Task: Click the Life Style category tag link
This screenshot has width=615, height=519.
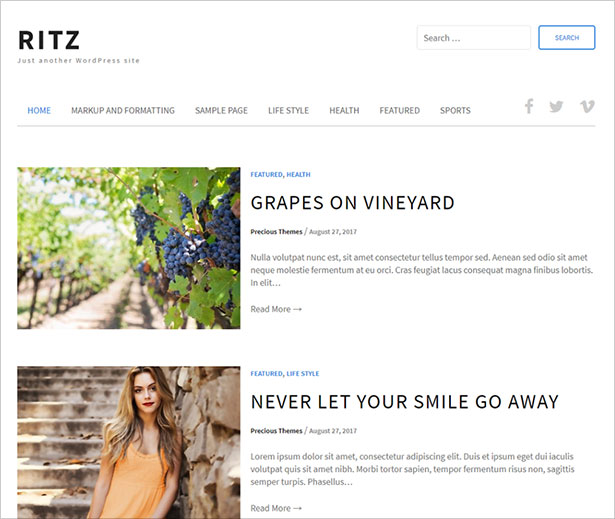Action: [302, 373]
